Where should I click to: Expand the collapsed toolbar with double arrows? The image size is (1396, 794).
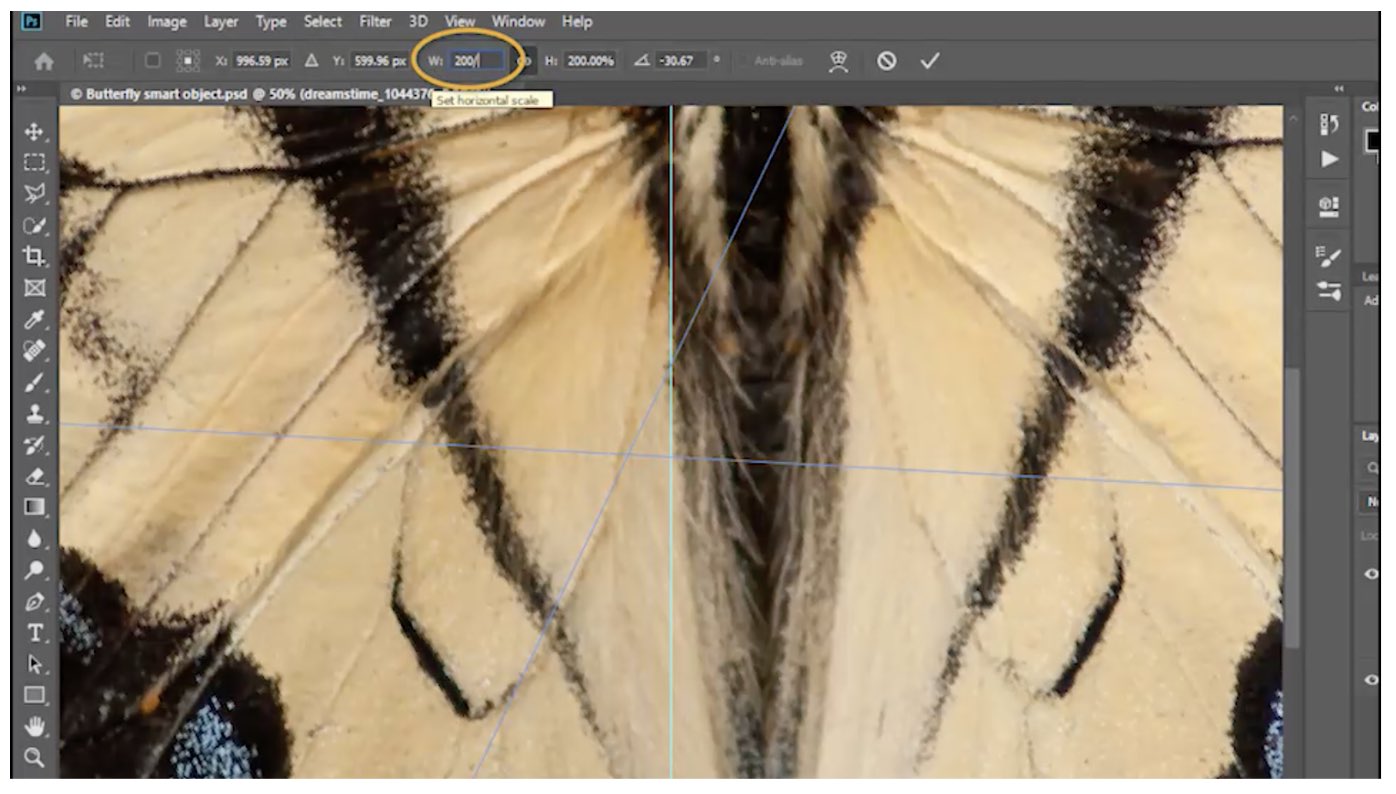(x=22, y=90)
